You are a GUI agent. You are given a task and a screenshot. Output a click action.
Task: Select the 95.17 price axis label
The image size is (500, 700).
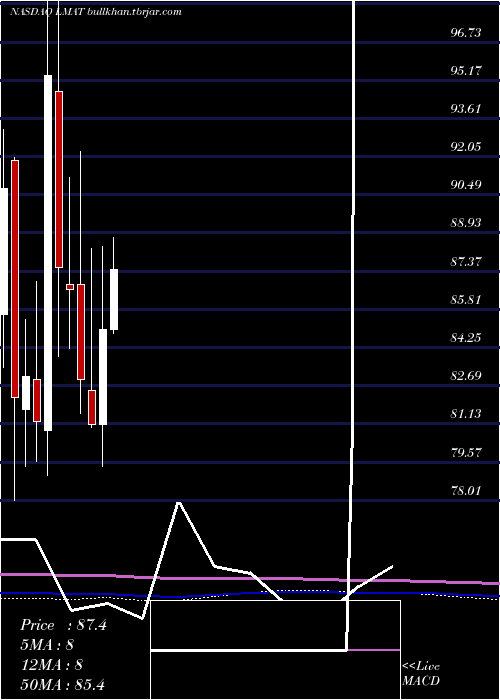tap(466, 71)
